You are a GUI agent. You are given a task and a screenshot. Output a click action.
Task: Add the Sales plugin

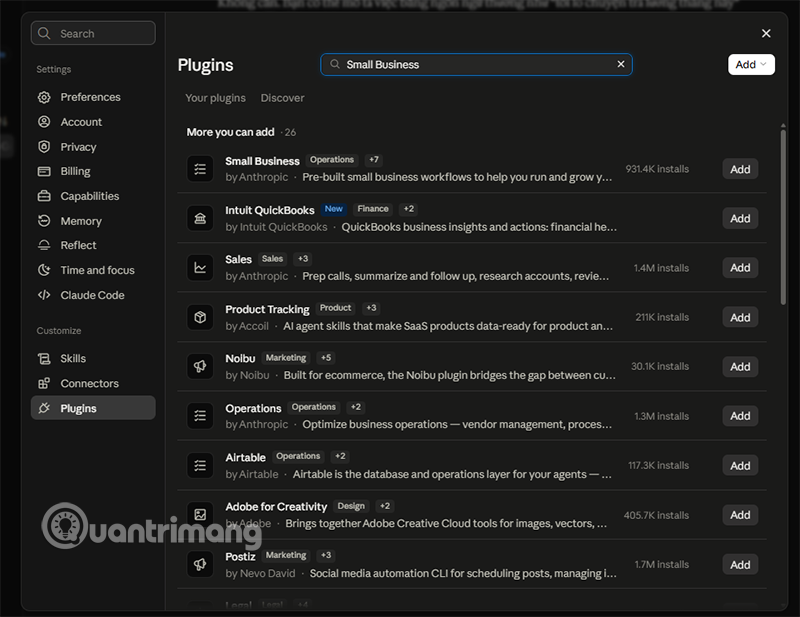click(740, 268)
